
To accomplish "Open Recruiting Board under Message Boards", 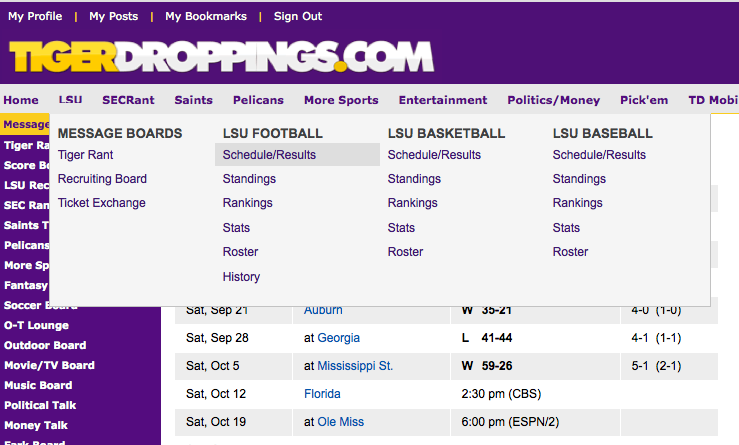I will click(102, 179).
